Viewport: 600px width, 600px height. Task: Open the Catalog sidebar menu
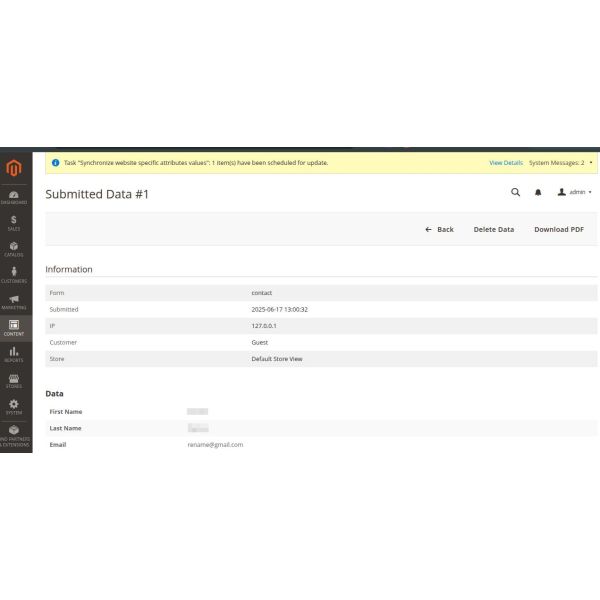pos(14,249)
